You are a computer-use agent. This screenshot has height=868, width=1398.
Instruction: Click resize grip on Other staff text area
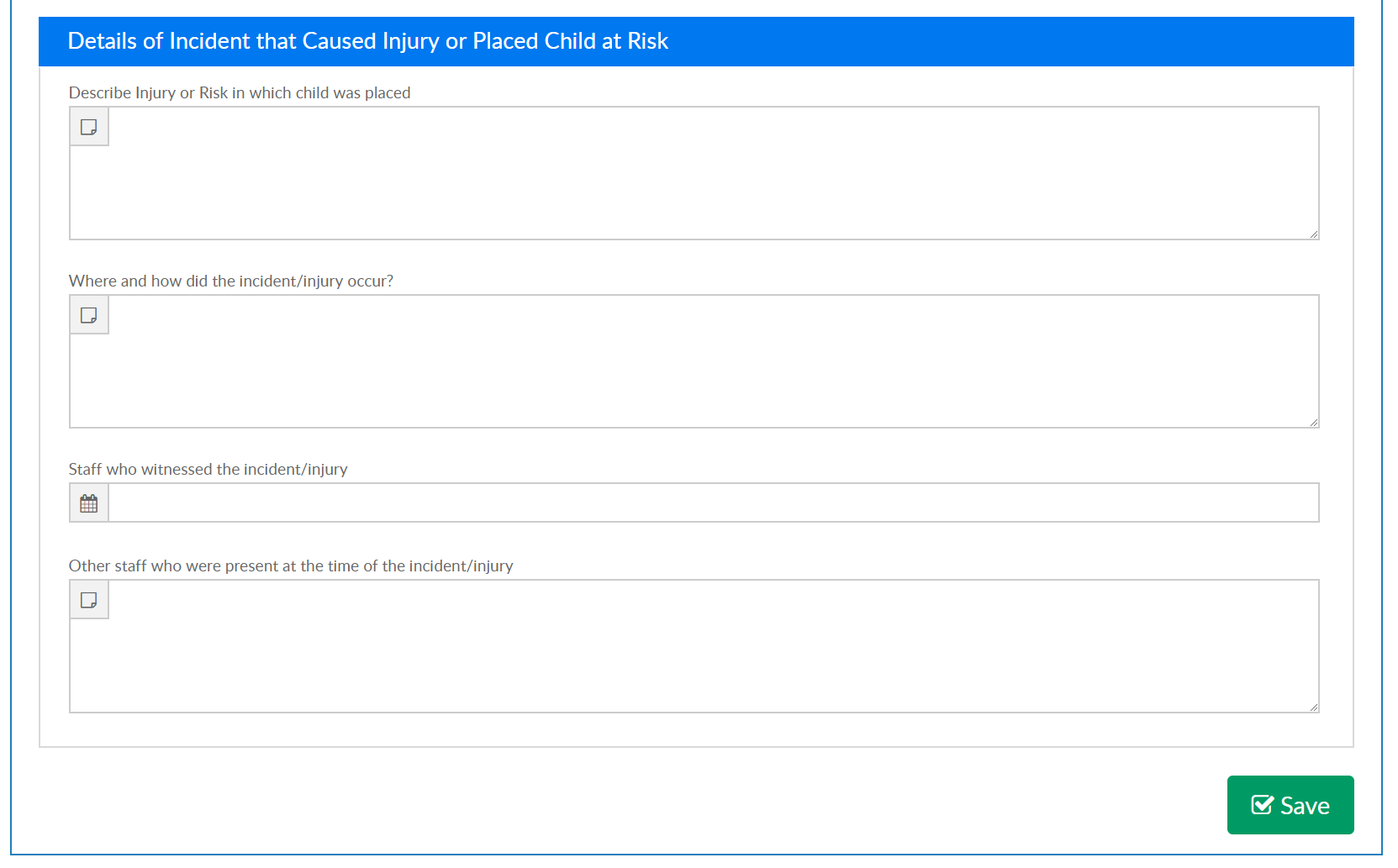tap(1313, 708)
